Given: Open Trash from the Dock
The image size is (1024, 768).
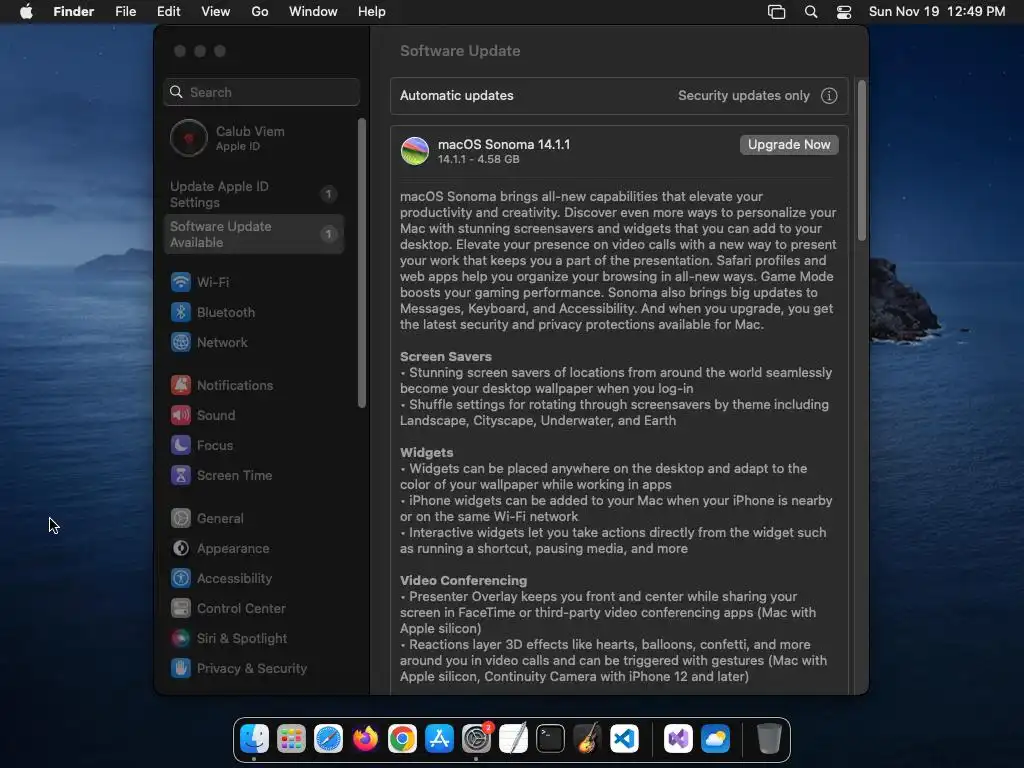Looking at the screenshot, I should pyautogui.click(x=769, y=739).
